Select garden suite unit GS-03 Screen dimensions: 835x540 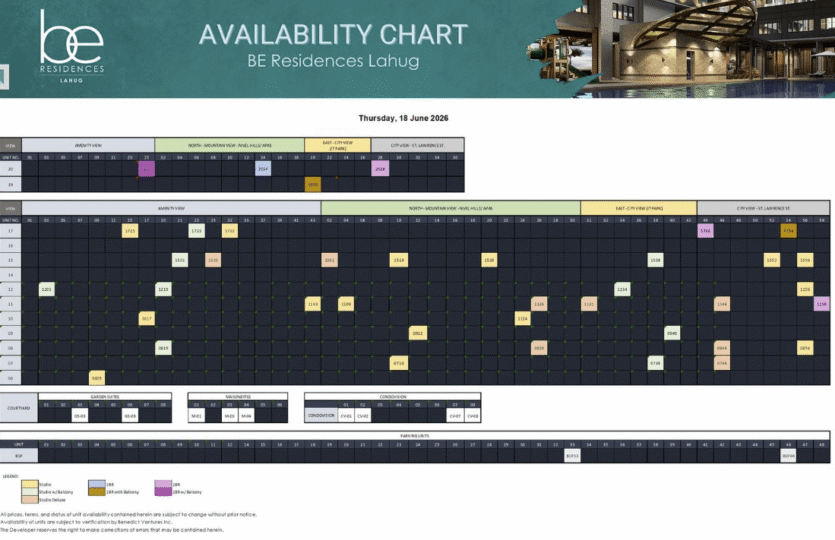click(80, 415)
